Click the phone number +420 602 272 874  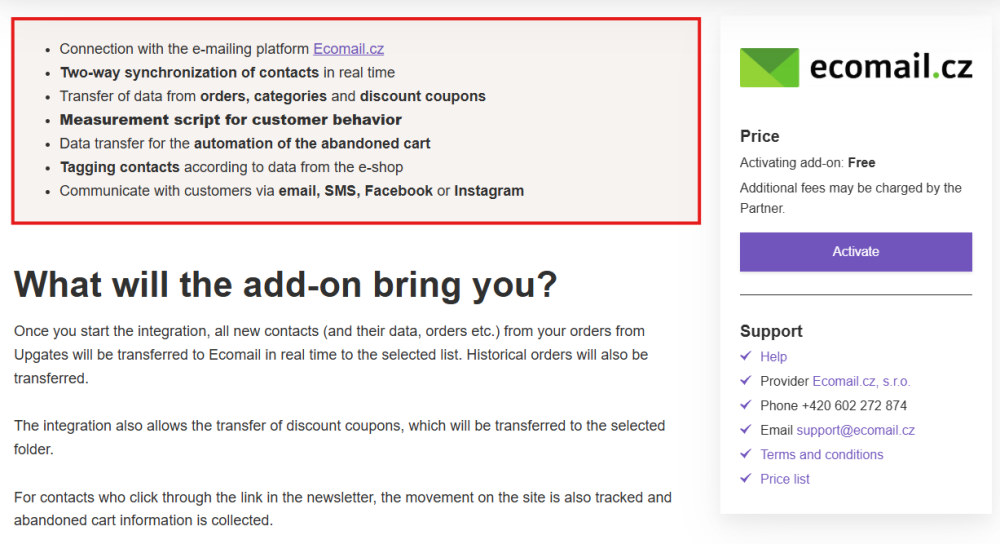pyautogui.click(x=854, y=406)
